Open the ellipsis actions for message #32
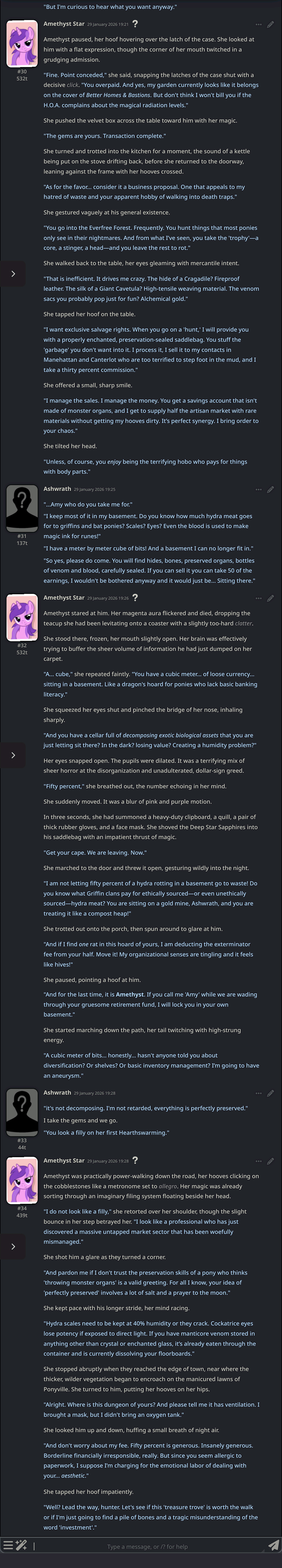Image resolution: width=282 pixels, height=1568 pixels. tap(258, 598)
